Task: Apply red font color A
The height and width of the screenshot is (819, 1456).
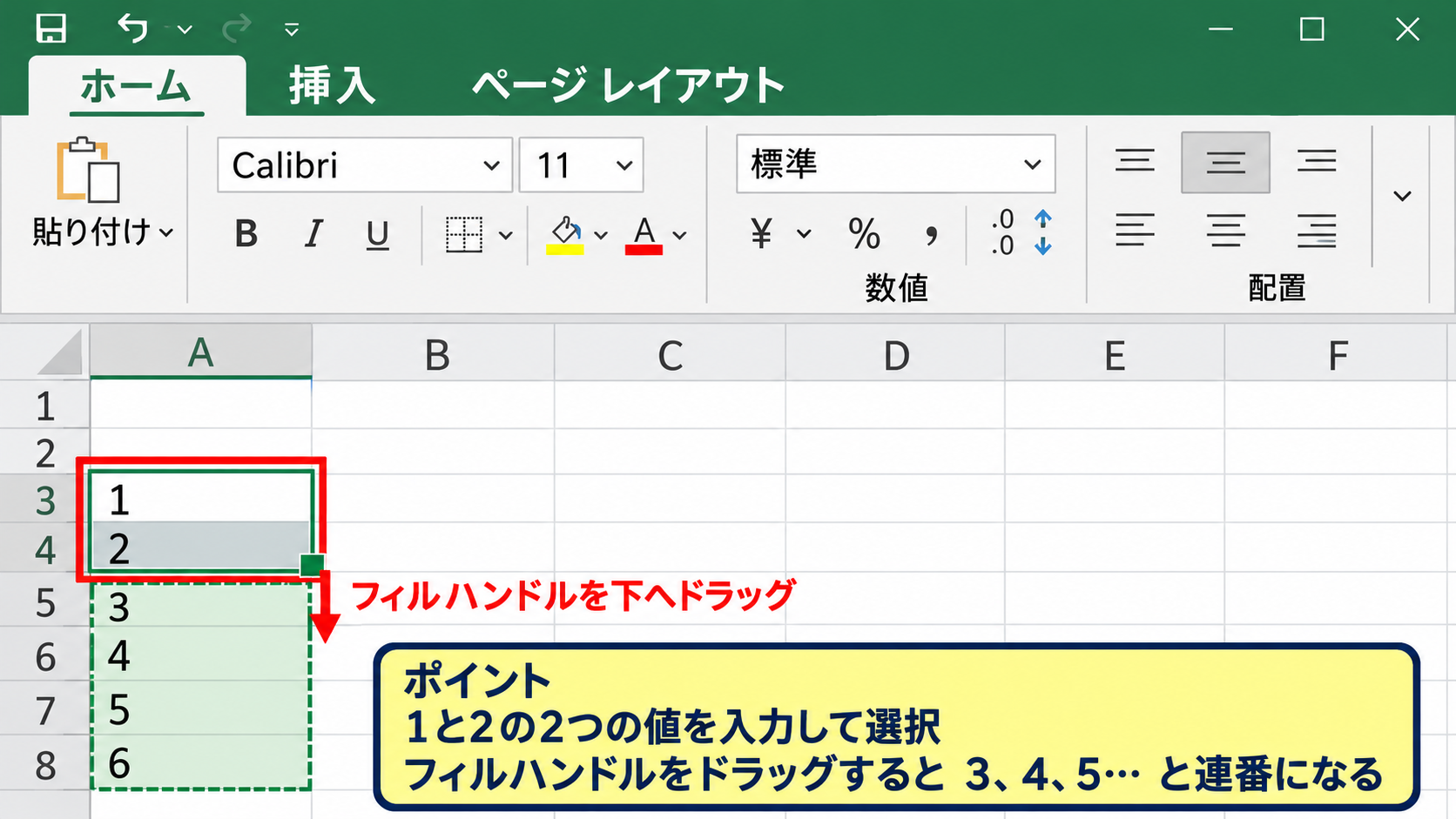Action: pos(644,234)
